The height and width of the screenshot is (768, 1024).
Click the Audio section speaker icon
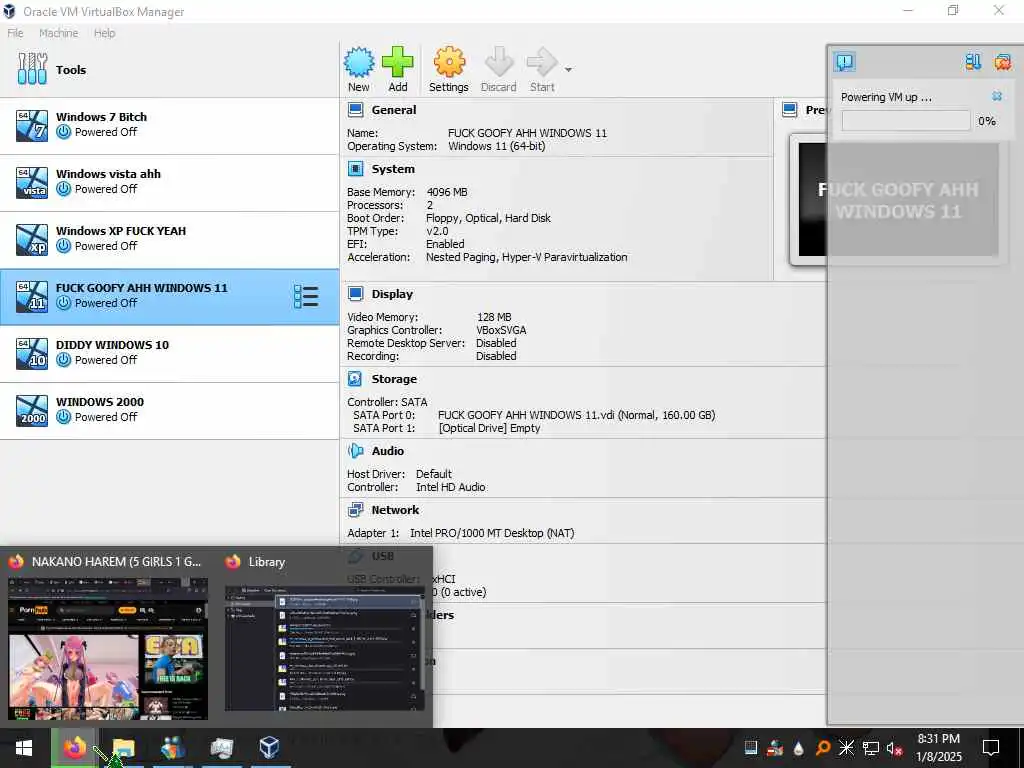(355, 451)
